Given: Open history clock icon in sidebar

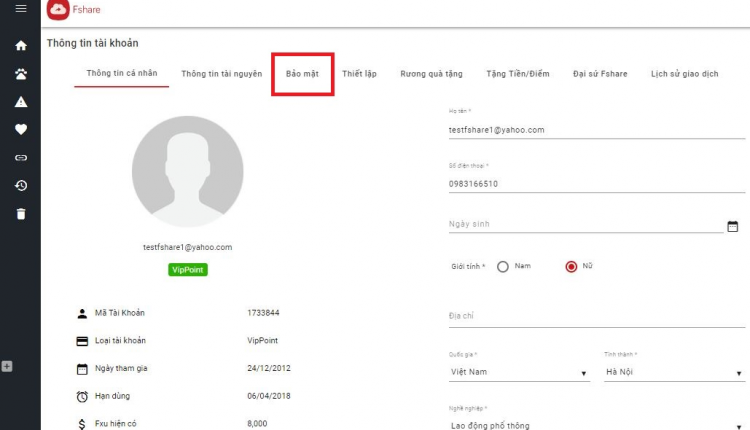Looking at the screenshot, I should coord(21,185).
